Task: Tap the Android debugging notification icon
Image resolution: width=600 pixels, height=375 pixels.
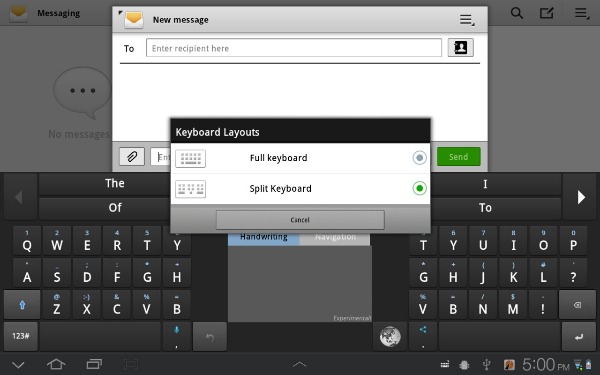Action: (x=465, y=365)
